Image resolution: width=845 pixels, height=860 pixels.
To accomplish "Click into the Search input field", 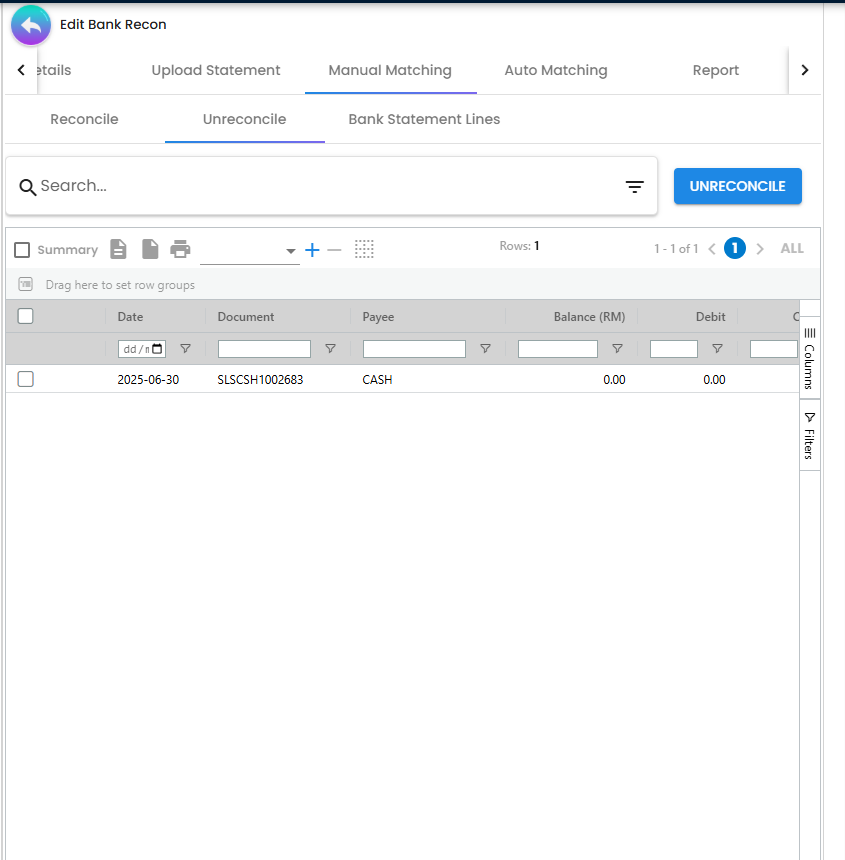I will point(320,186).
